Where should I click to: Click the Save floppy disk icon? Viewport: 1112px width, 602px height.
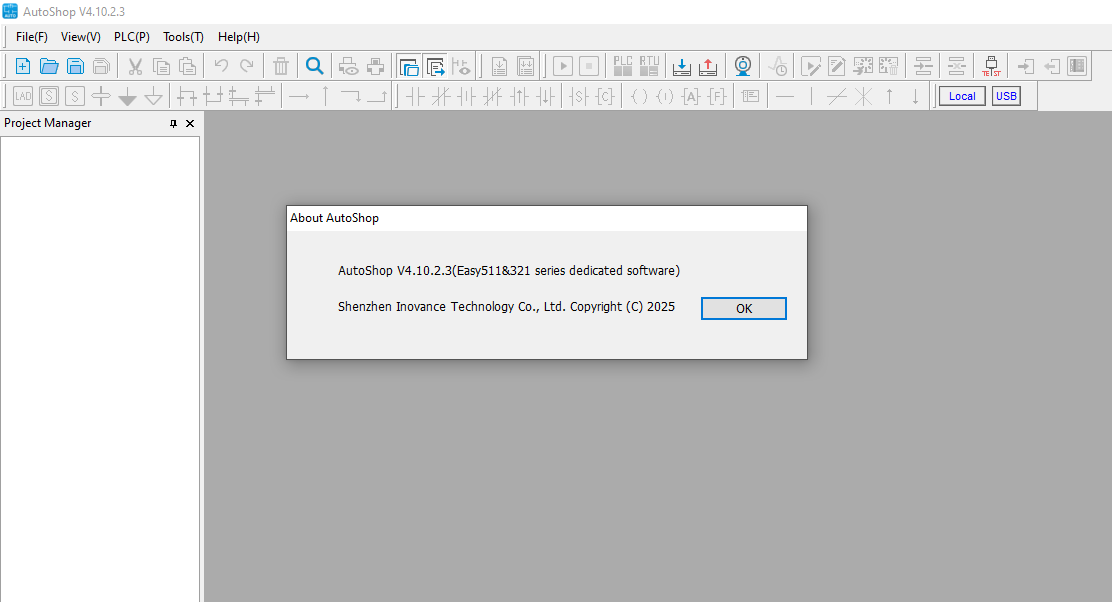click(75, 67)
